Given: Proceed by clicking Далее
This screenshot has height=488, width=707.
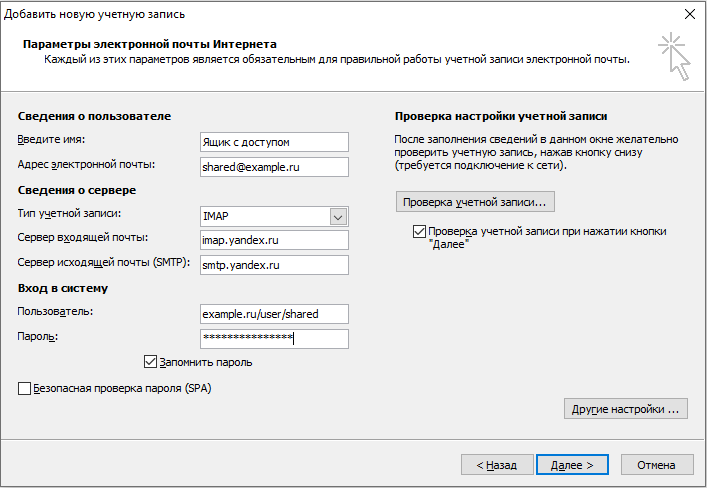Looking at the screenshot, I should pos(572,465).
